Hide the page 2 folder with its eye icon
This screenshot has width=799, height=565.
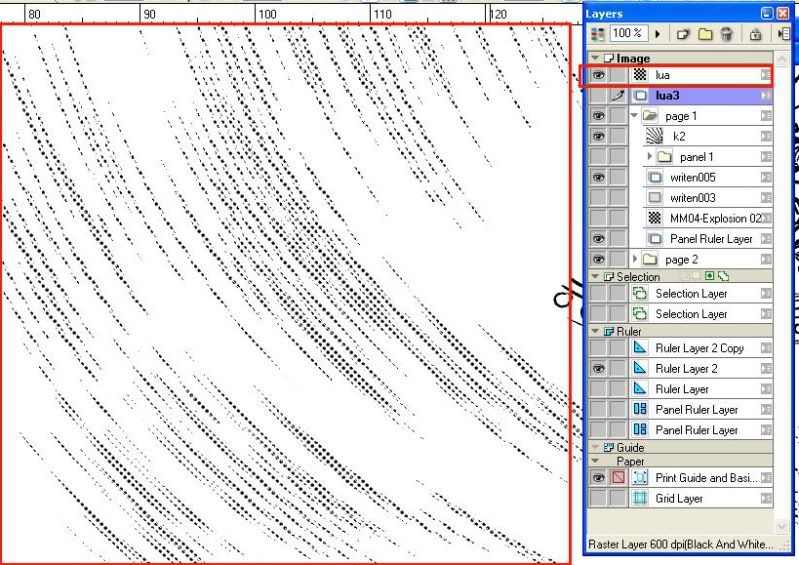click(x=598, y=259)
